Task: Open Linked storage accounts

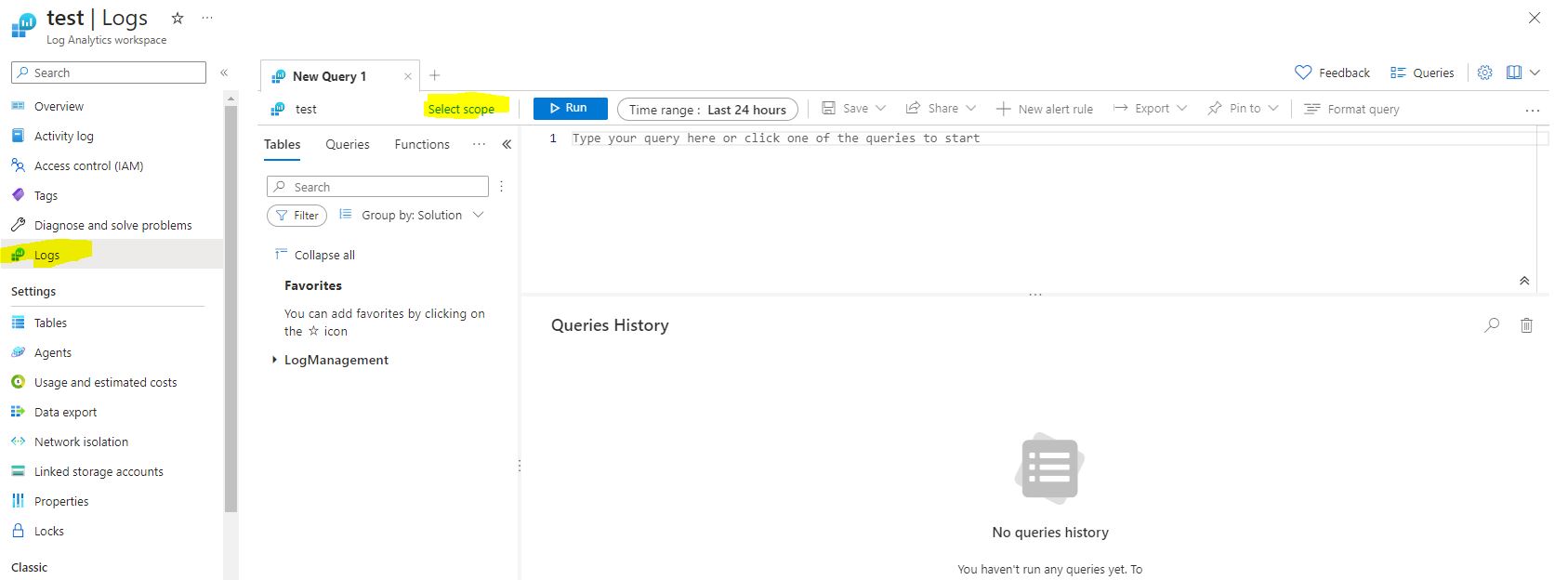Action: pyautogui.click(x=99, y=471)
